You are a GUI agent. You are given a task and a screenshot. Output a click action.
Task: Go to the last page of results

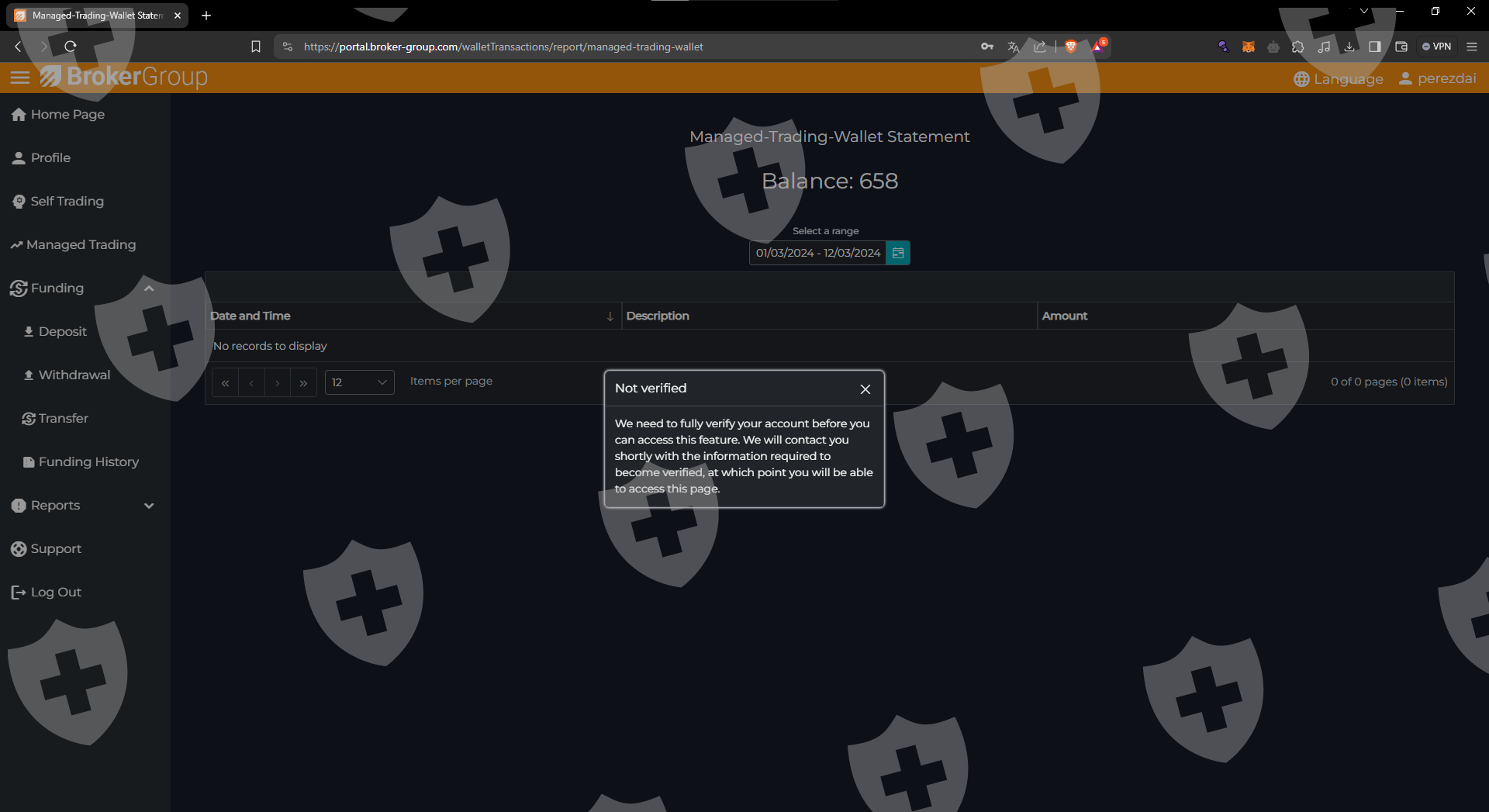(x=303, y=382)
